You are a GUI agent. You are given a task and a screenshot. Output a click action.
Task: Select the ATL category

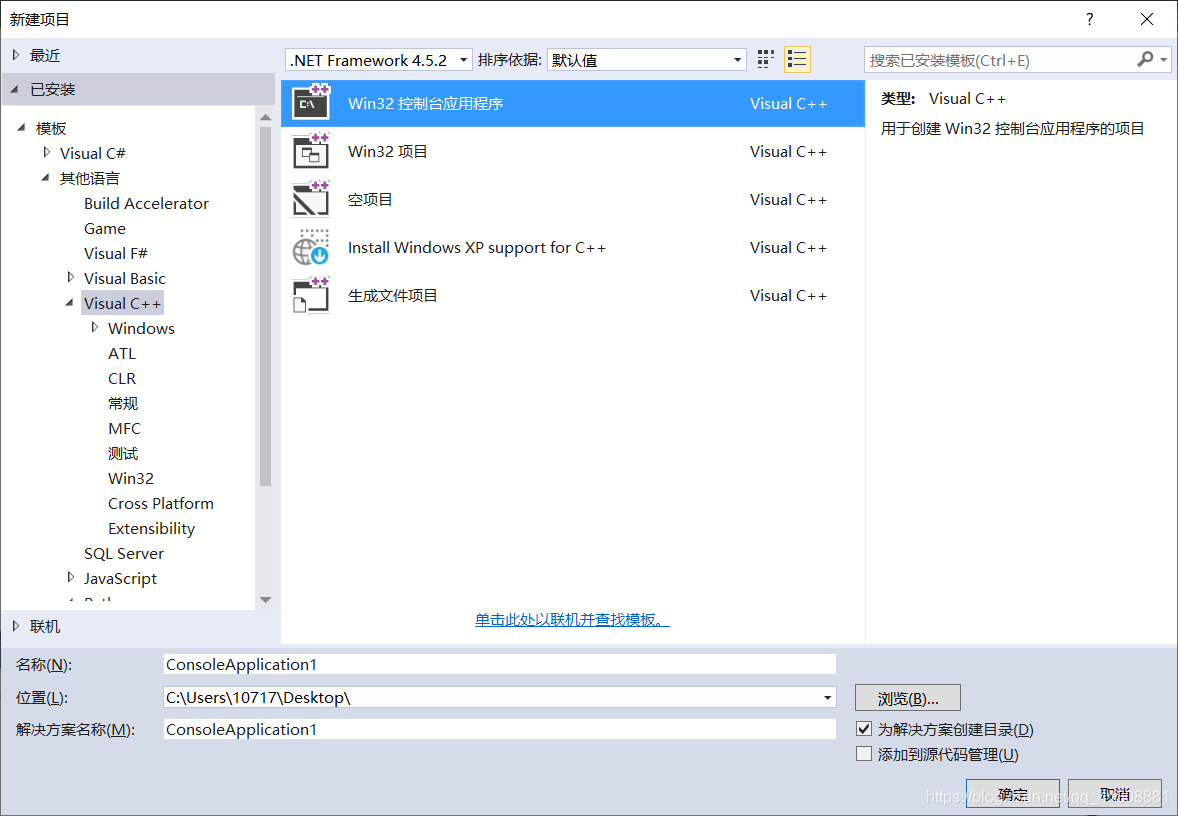pyautogui.click(x=122, y=353)
